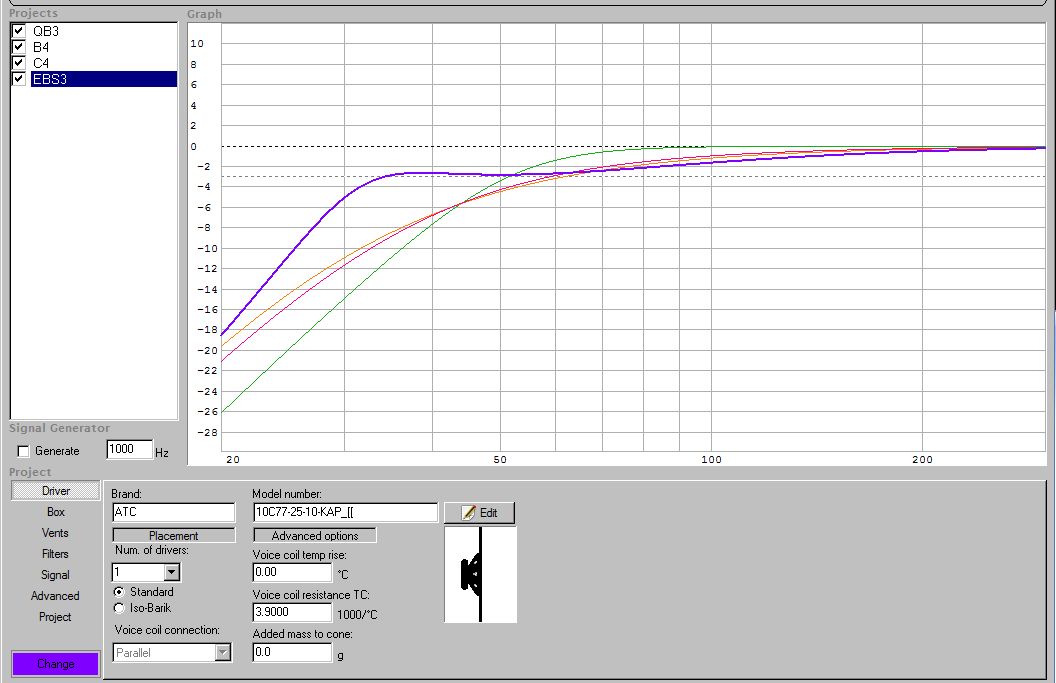Click the Voice coil resistance TC field

pos(292,612)
